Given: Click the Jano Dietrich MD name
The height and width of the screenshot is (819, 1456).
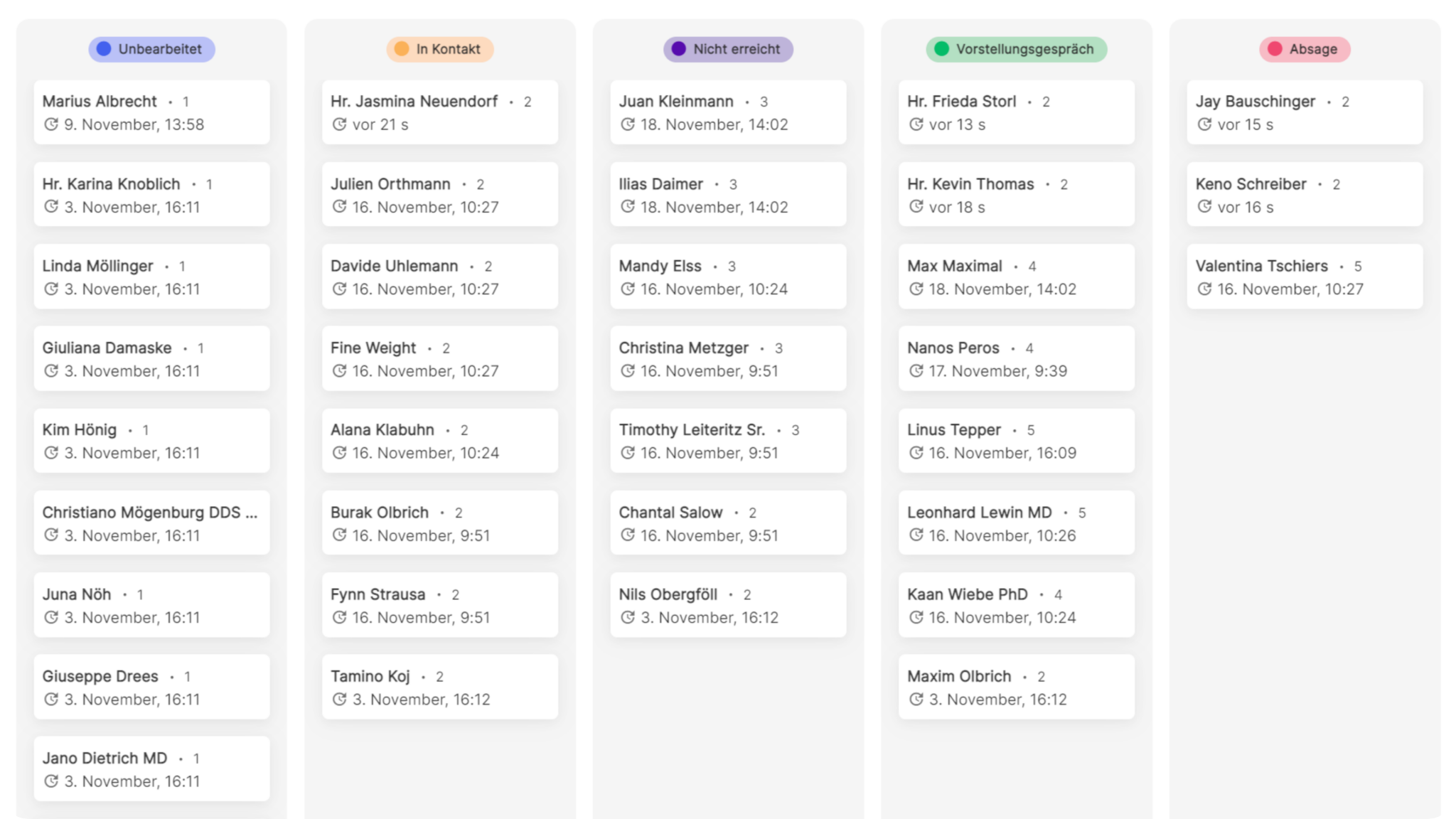Looking at the screenshot, I should pyautogui.click(x=105, y=758).
